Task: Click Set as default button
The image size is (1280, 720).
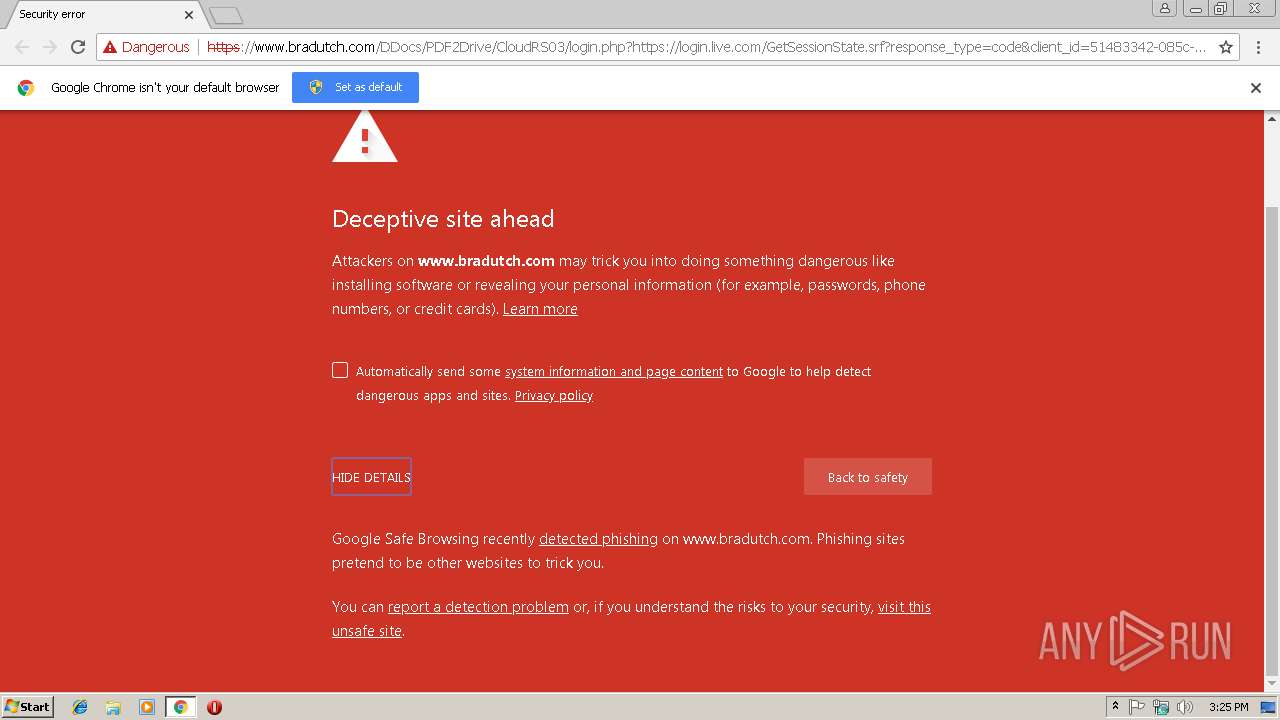Action: point(355,87)
